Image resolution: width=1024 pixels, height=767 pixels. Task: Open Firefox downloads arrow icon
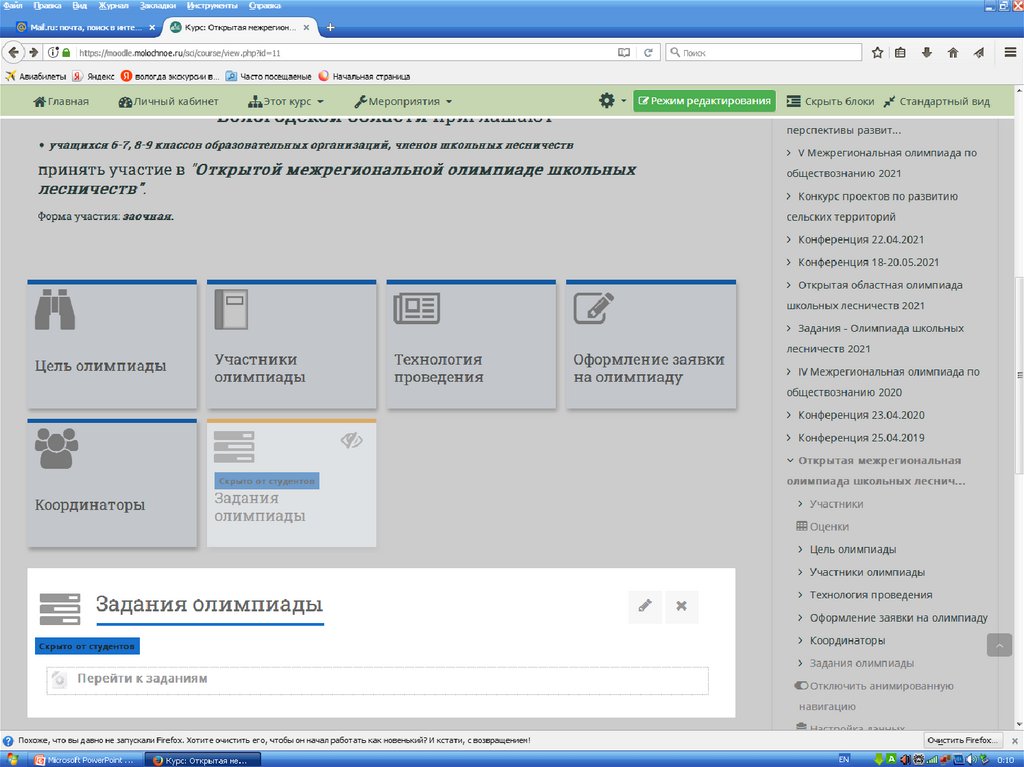(x=927, y=53)
